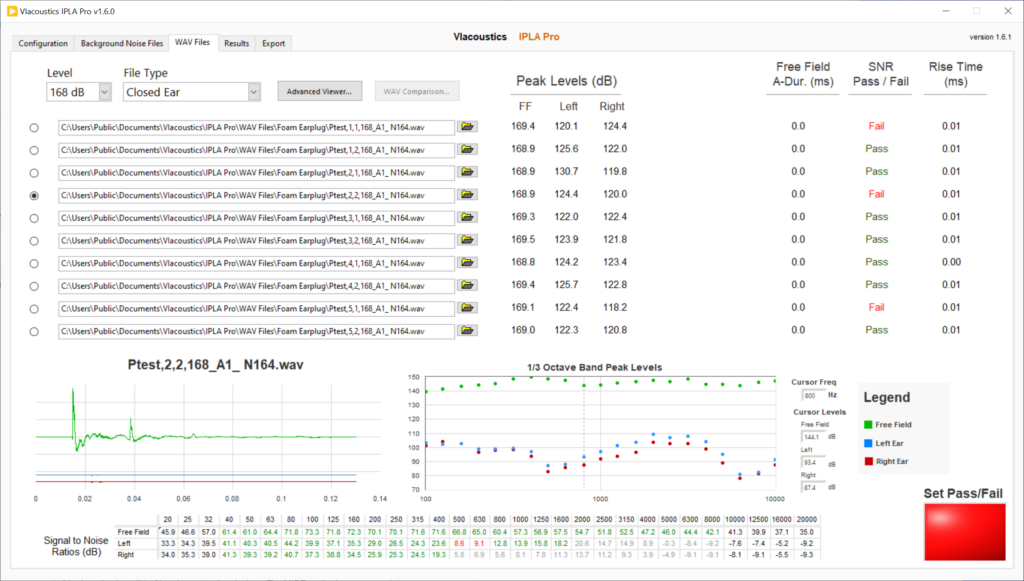Browse folder for Ptest,5,1 file row

click(467, 308)
